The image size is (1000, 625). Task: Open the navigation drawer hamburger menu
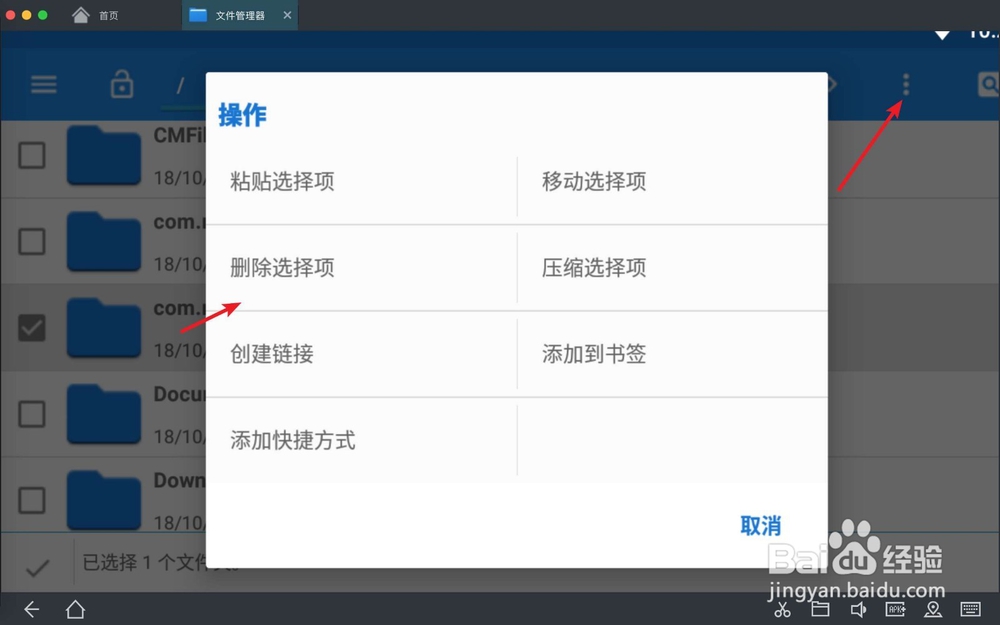point(43,85)
